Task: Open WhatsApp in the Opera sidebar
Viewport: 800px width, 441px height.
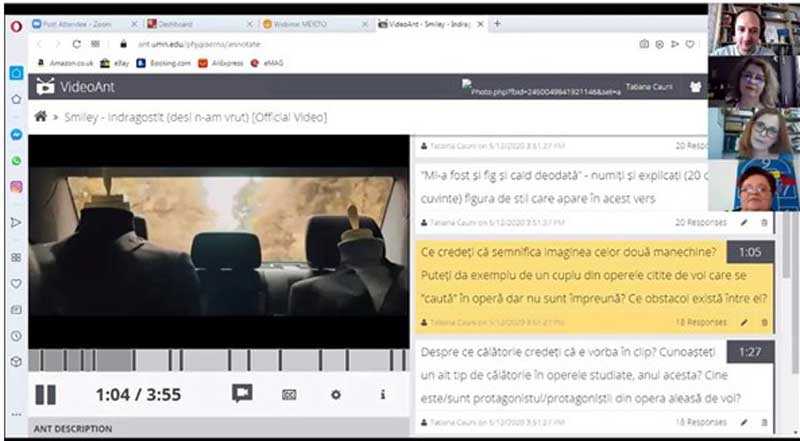Action: coord(16,161)
